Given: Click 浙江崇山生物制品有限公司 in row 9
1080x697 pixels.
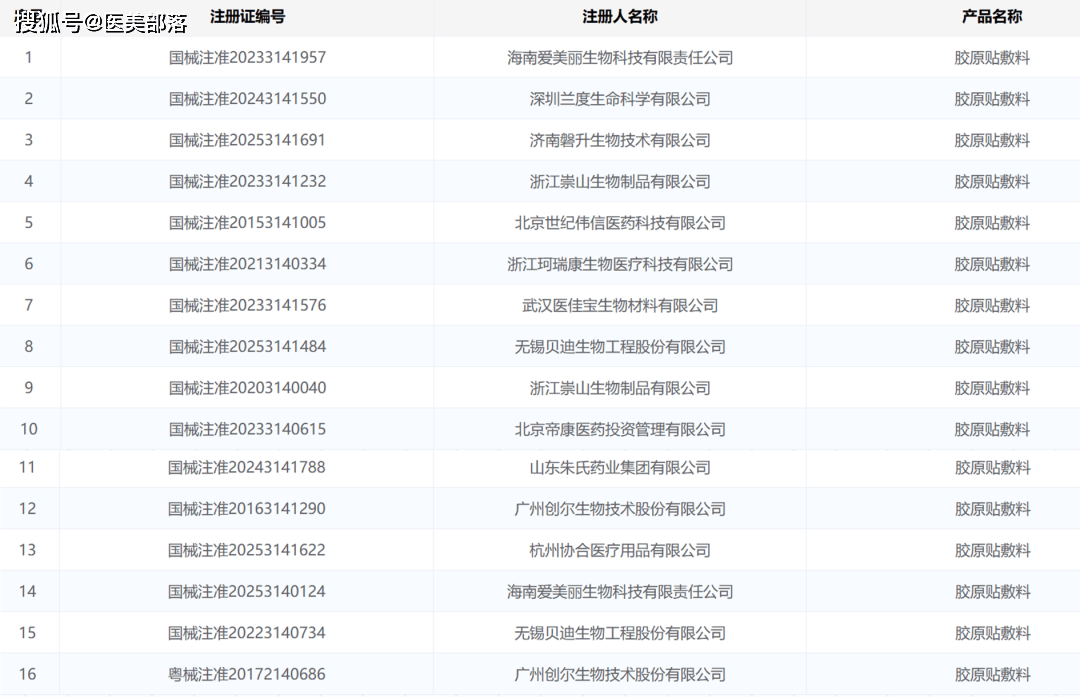Looking at the screenshot, I should click(620, 388).
